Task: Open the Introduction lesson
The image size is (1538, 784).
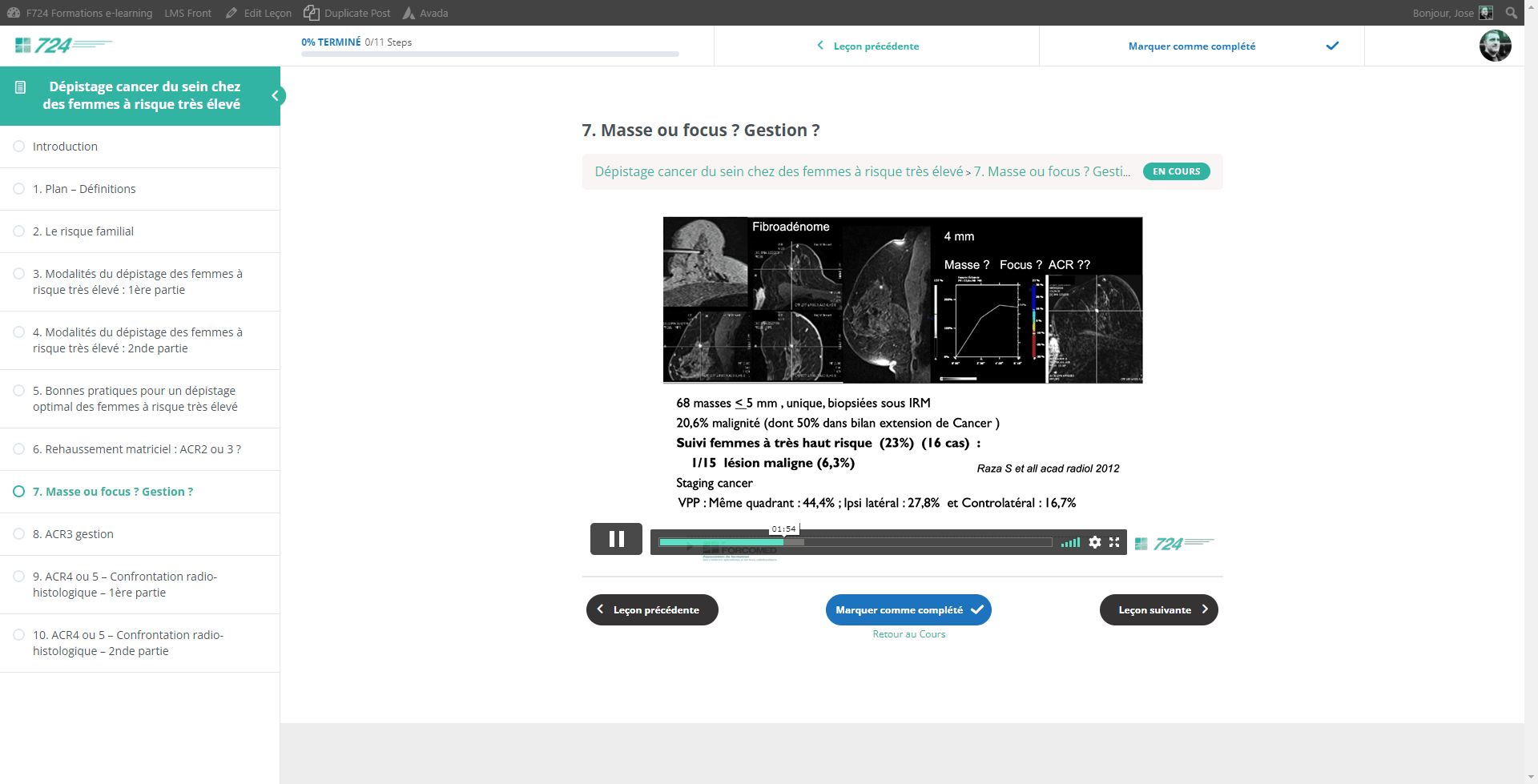Action: [x=65, y=147]
